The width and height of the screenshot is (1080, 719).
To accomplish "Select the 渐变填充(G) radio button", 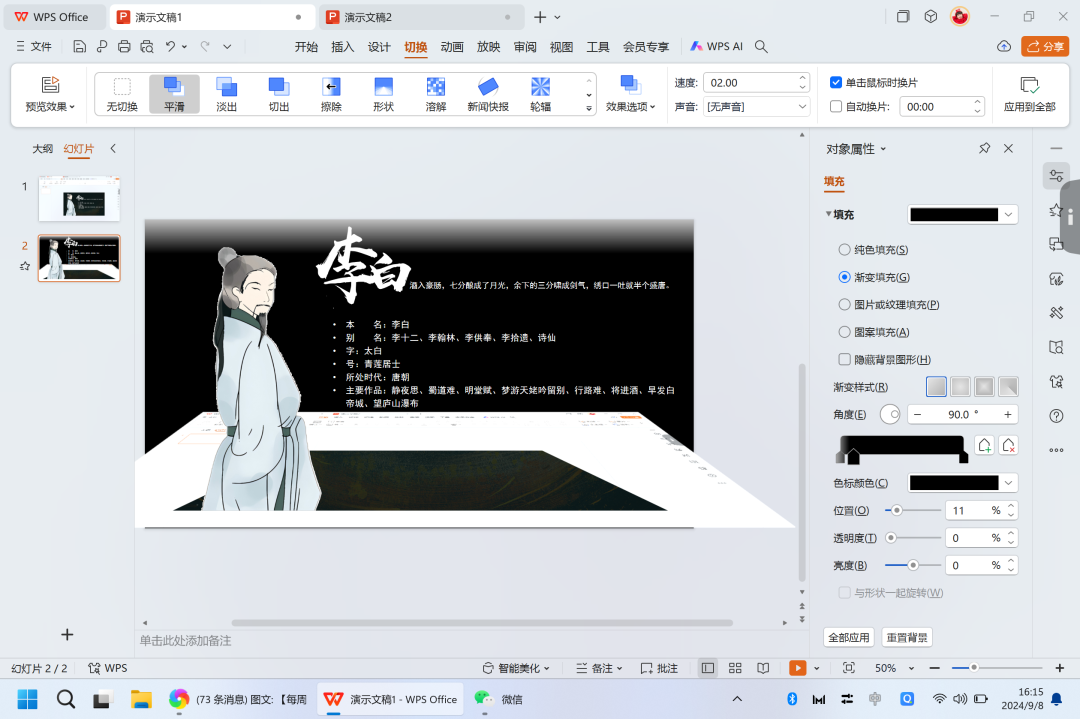I will point(844,277).
